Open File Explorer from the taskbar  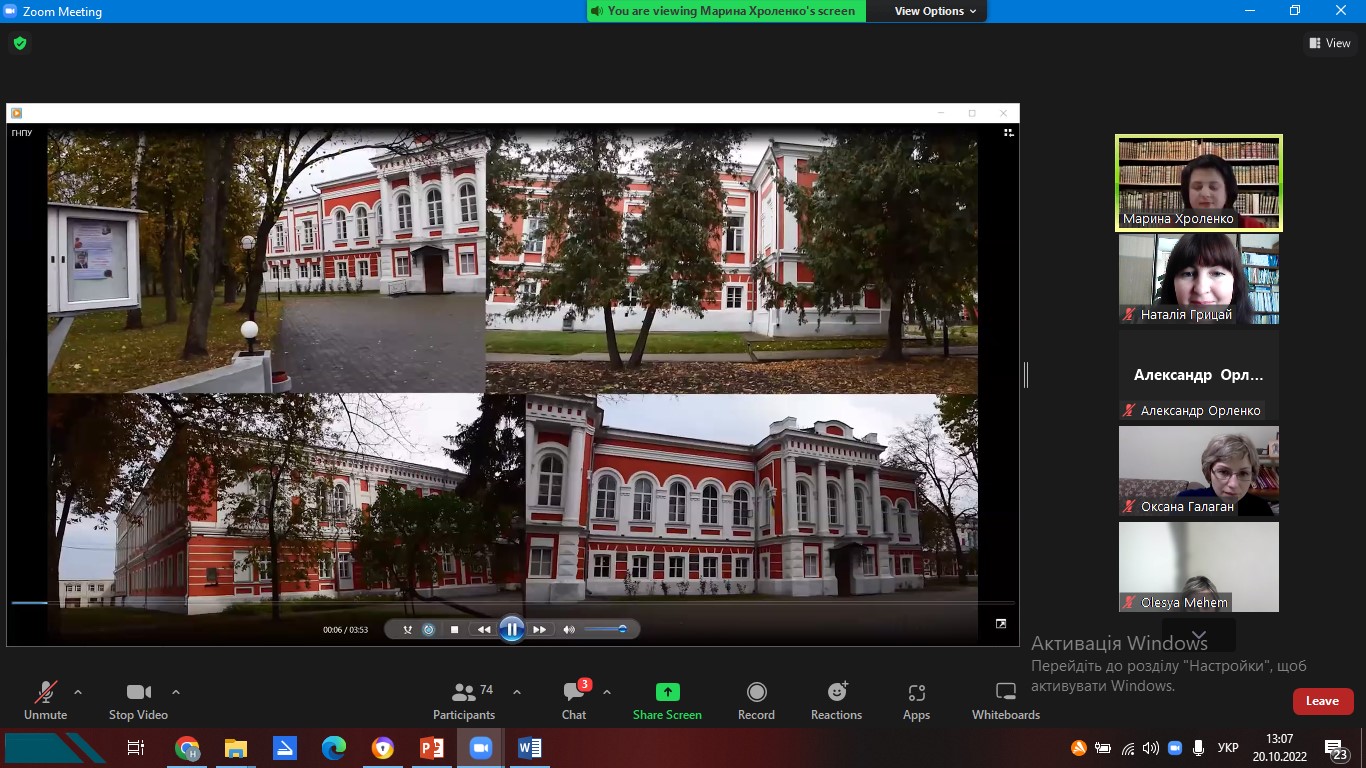point(236,748)
